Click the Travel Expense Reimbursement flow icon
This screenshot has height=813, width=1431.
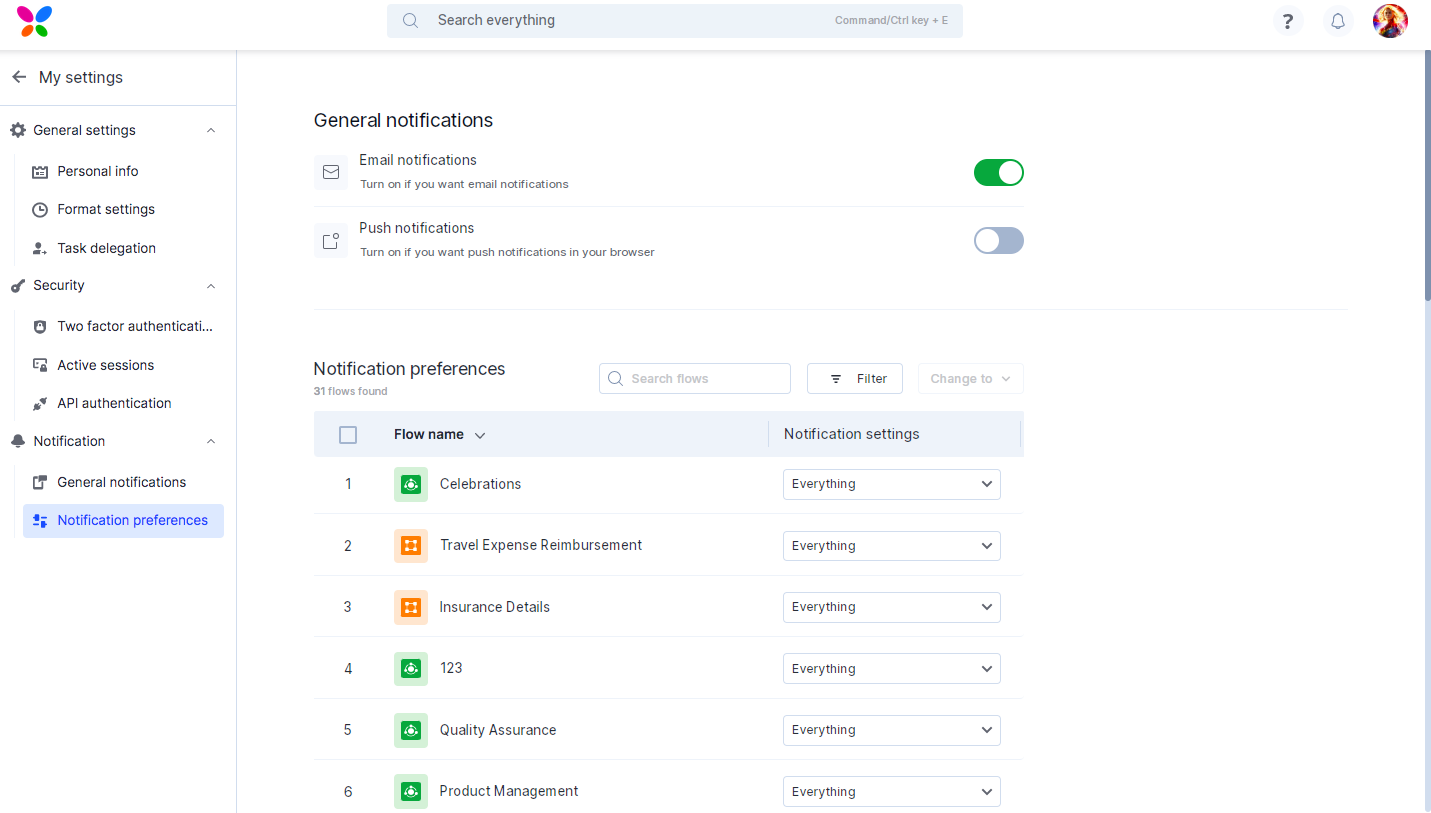point(411,546)
